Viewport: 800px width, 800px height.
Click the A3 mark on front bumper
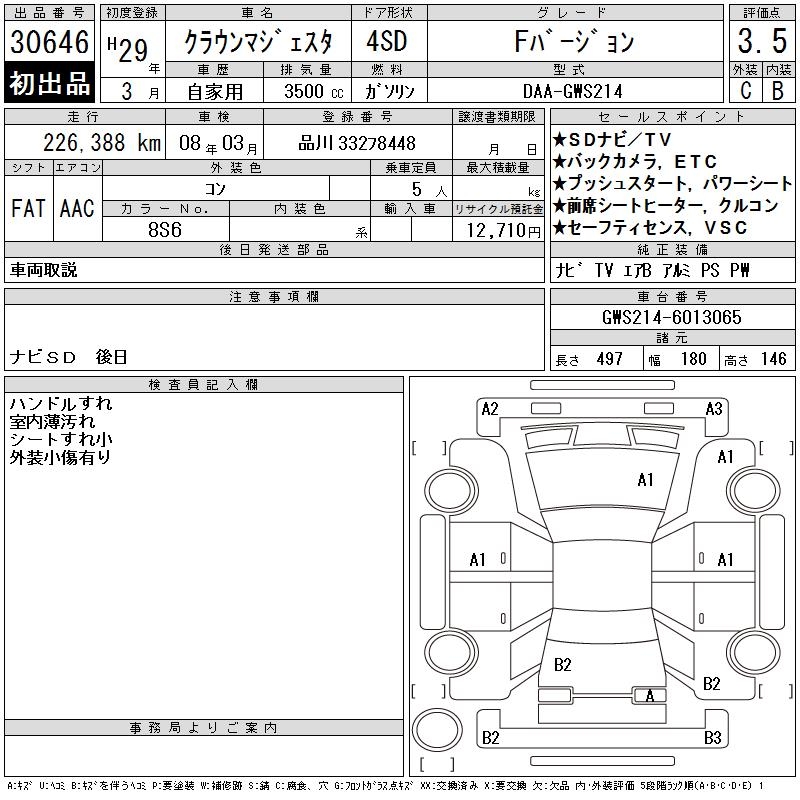(714, 409)
